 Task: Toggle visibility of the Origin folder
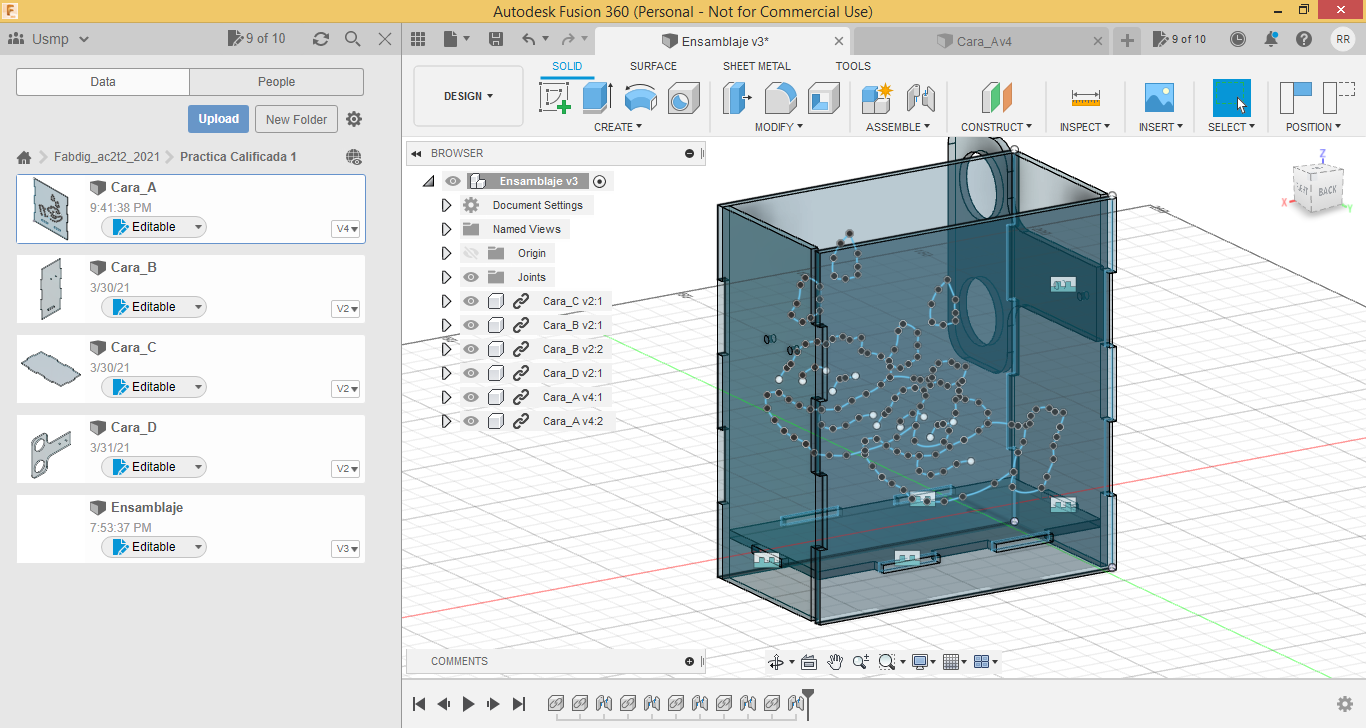(471, 253)
